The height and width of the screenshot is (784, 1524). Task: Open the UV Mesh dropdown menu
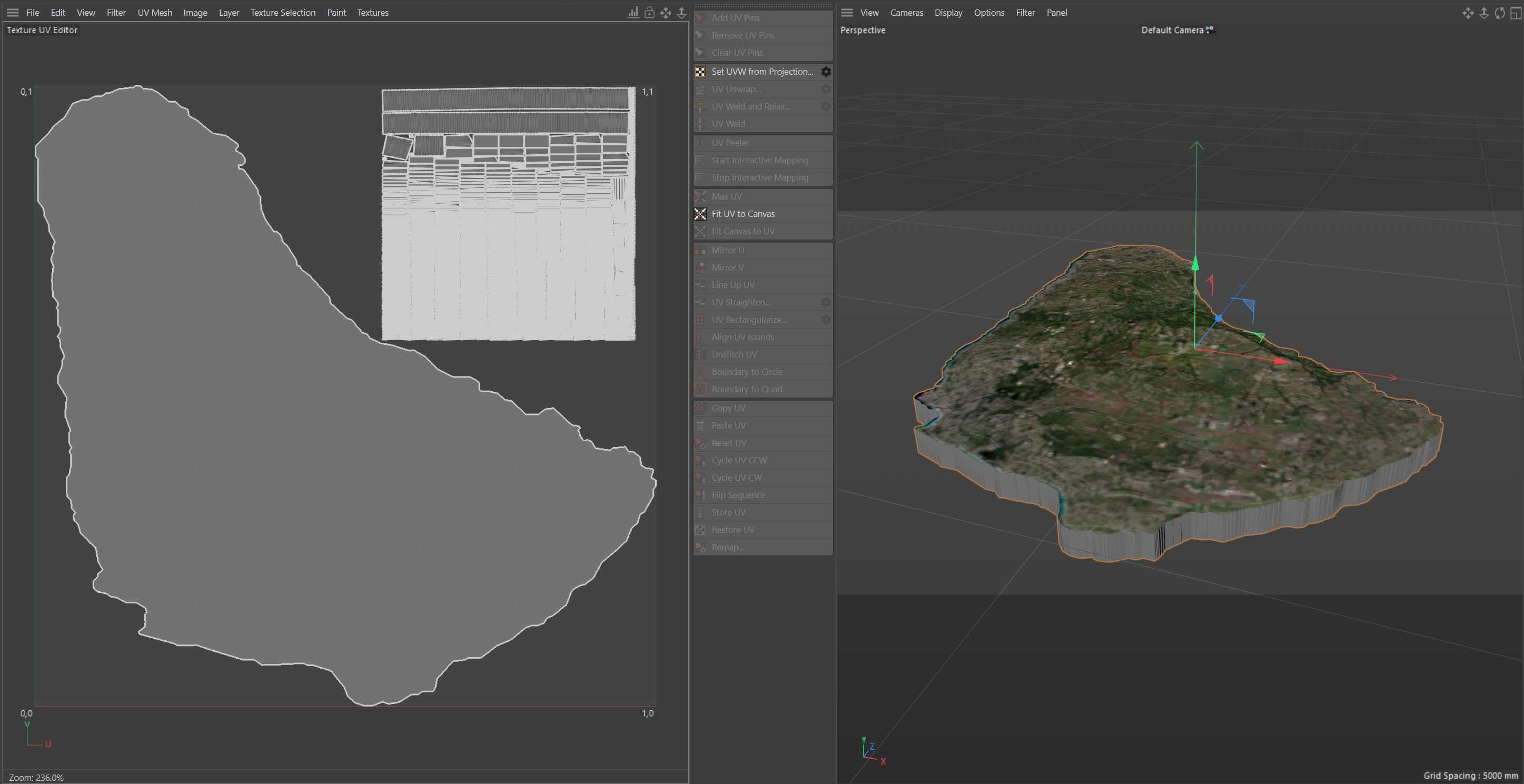tap(154, 13)
